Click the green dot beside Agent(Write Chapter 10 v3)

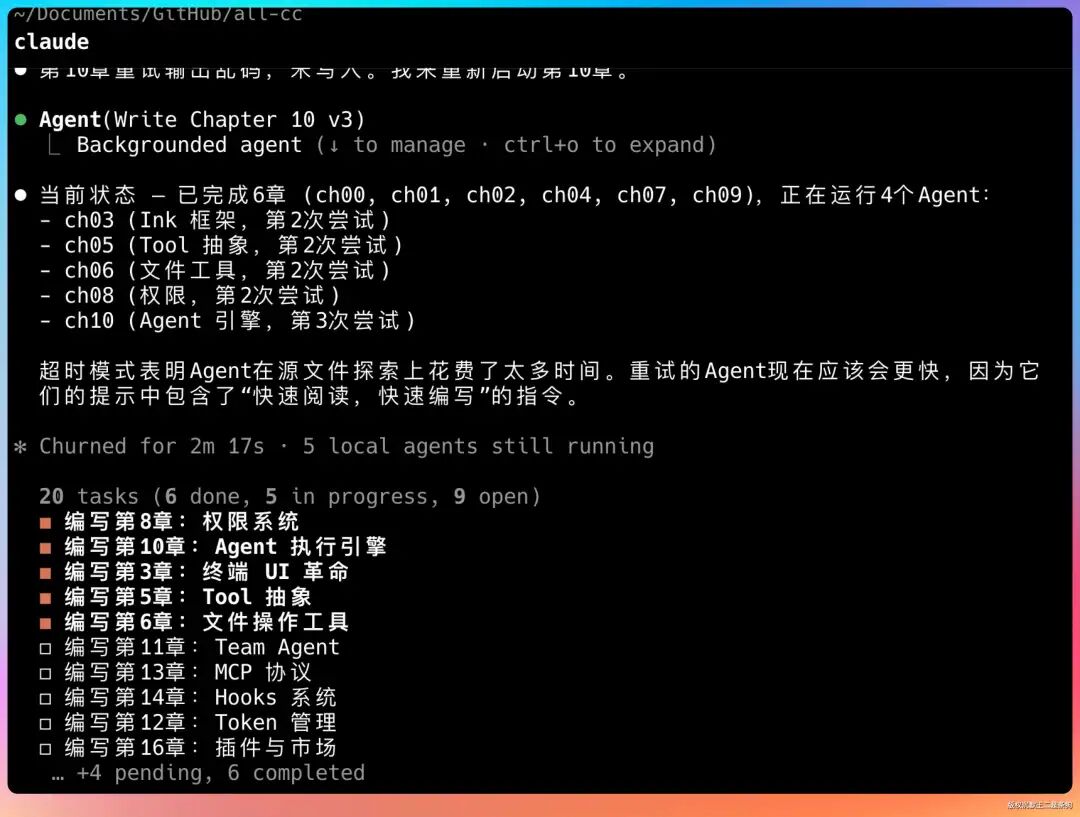(x=19, y=119)
